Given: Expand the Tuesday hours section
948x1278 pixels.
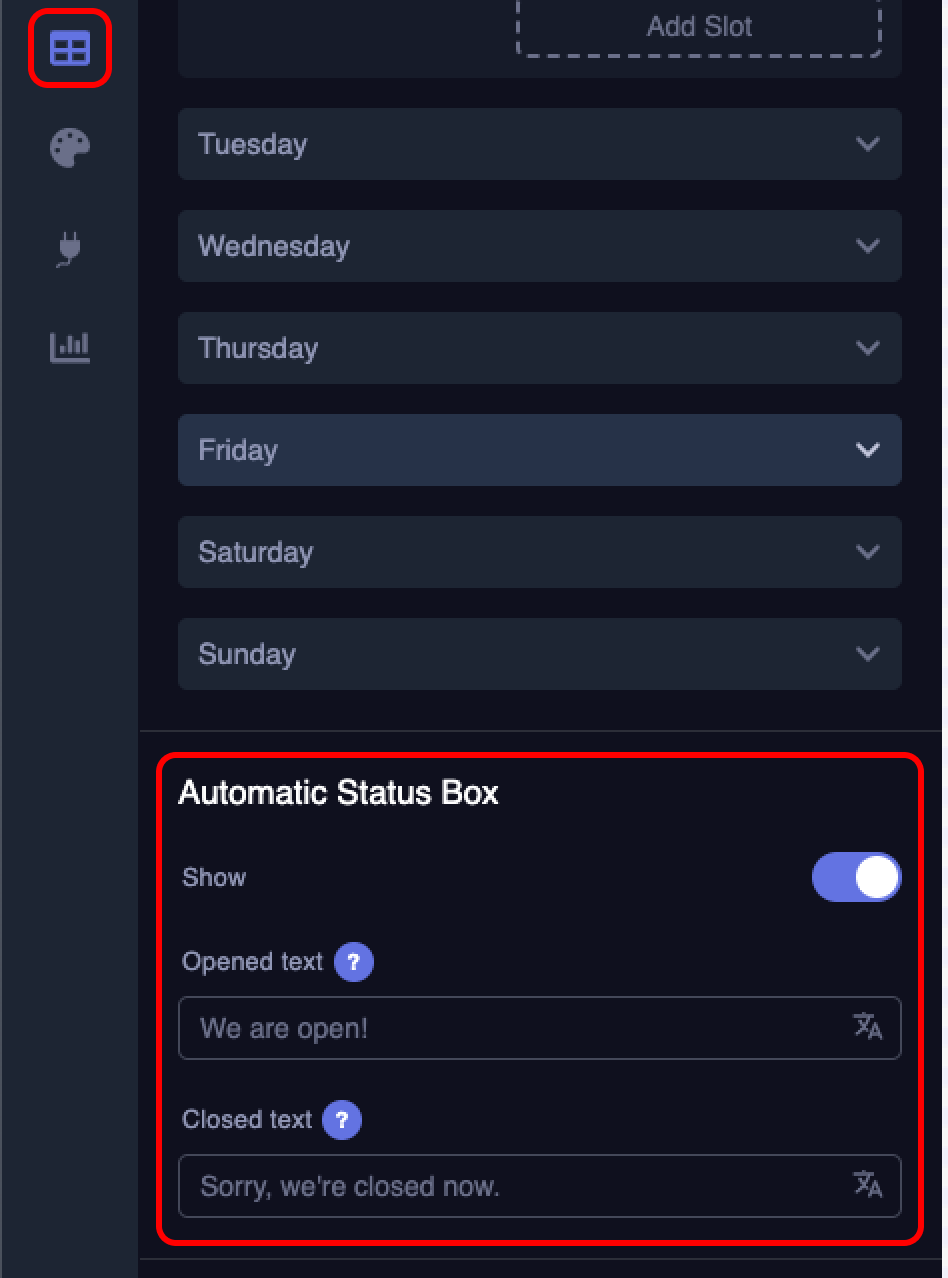Looking at the screenshot, I should (540, 144).
